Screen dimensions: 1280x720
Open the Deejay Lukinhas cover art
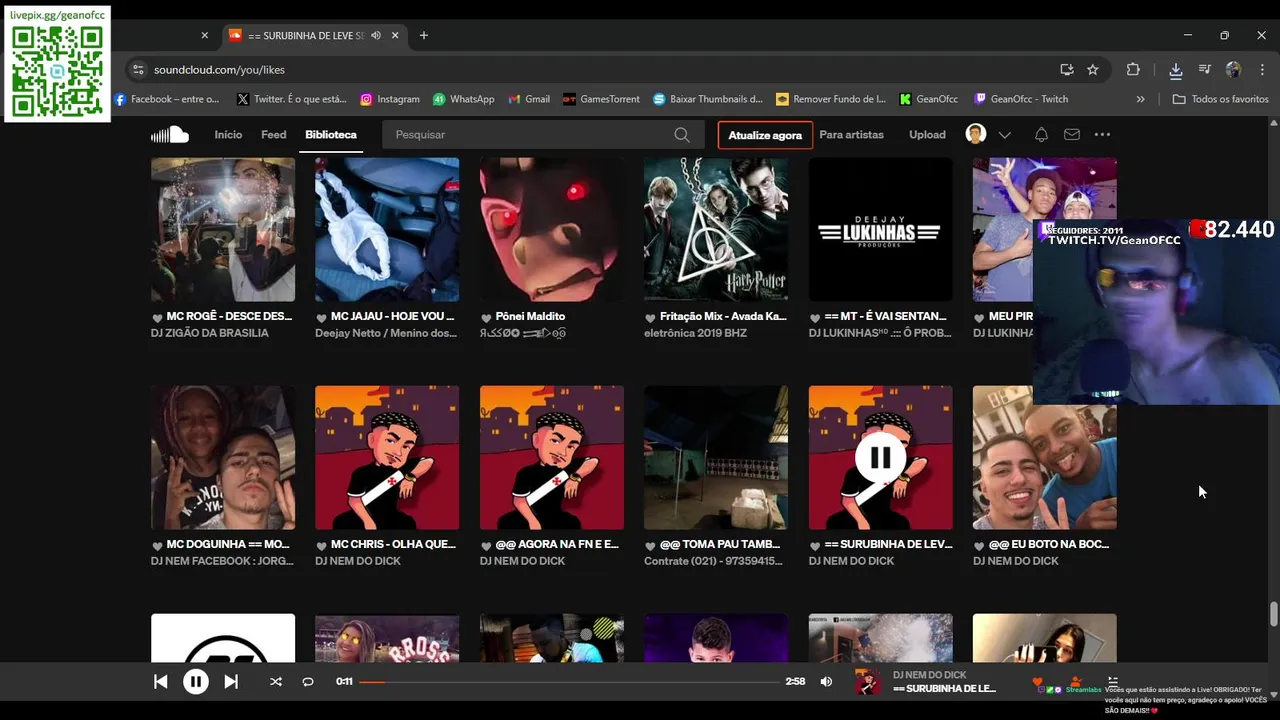pos(880,229)
